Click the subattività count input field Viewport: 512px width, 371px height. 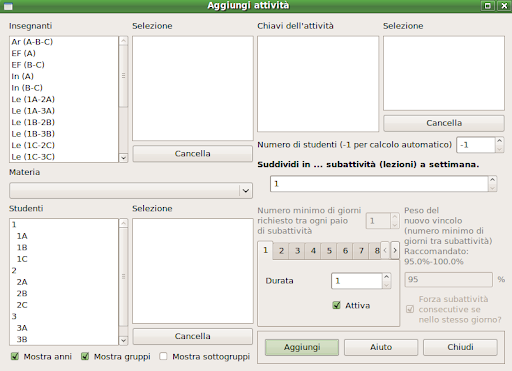click(379, 184)
